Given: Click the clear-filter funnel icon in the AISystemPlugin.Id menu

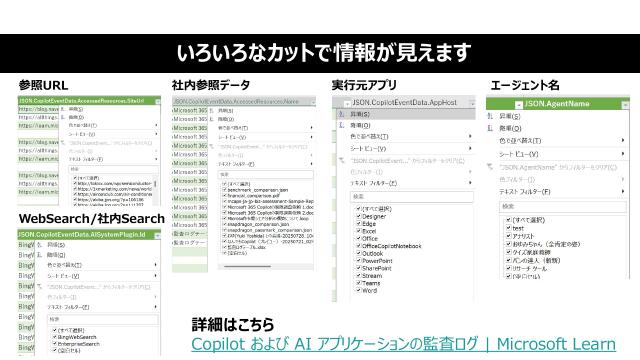Looking at the screenshot, I should [x=40, y=287].
